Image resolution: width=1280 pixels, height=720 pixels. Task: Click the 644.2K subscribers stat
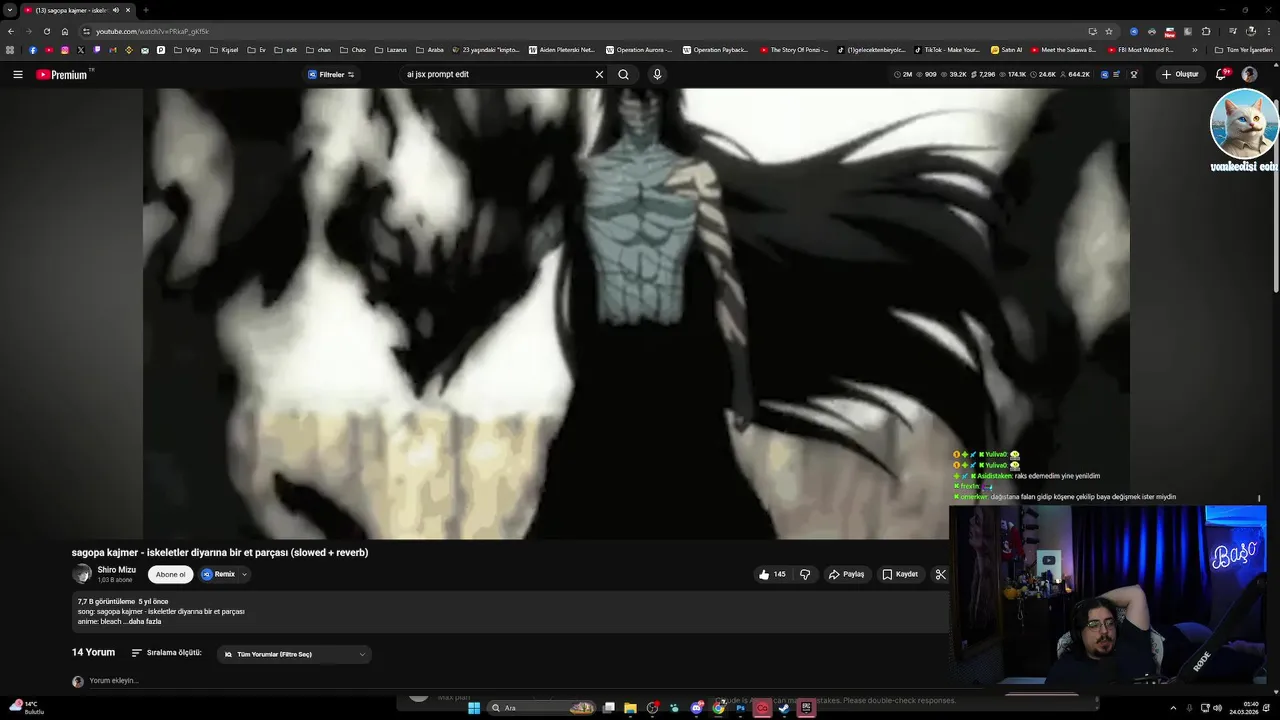[1075, 74]
